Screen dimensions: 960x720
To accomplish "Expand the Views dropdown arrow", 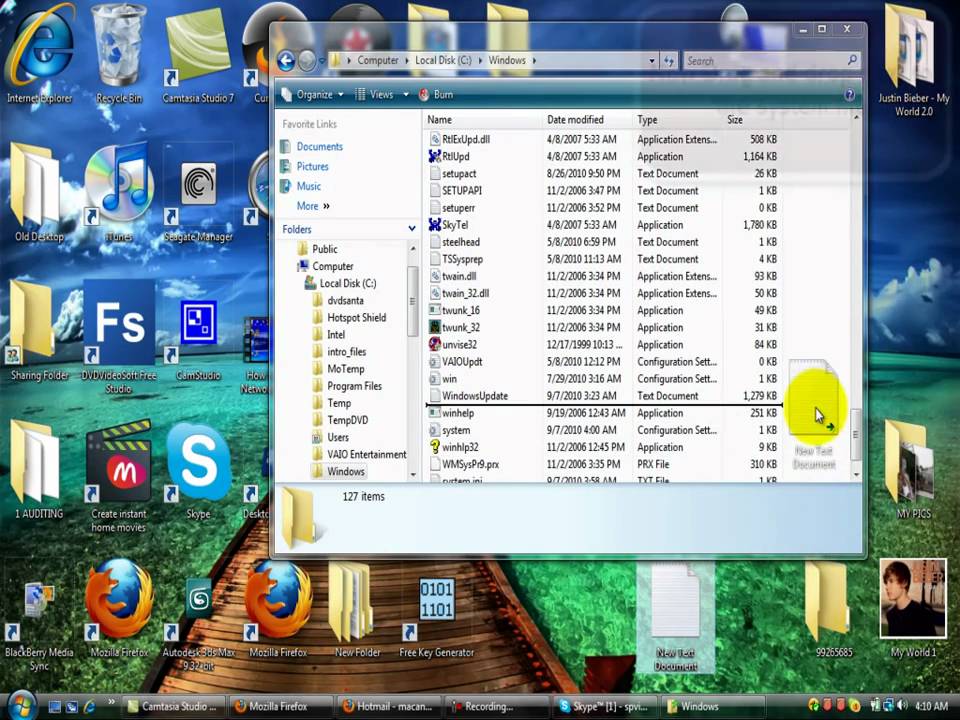I will point(406,95).
